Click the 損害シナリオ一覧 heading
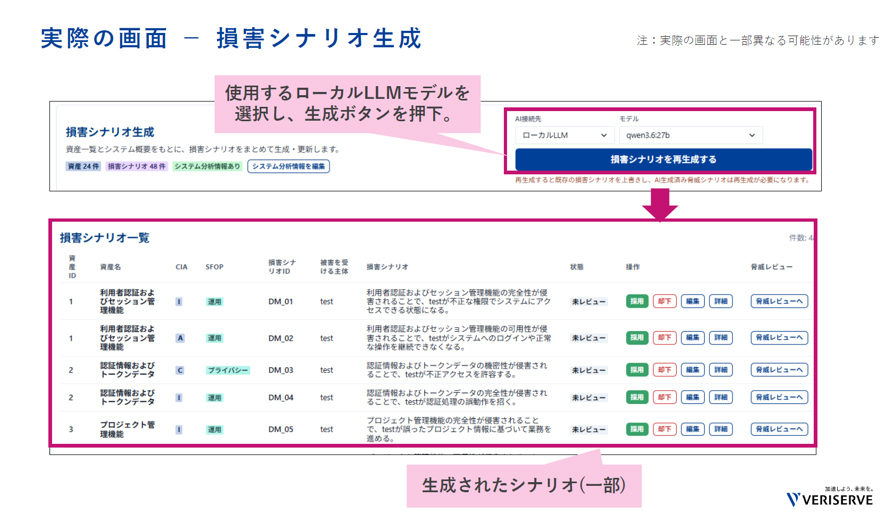The width and height of the screenshot is (886, 514). point(105,238)
